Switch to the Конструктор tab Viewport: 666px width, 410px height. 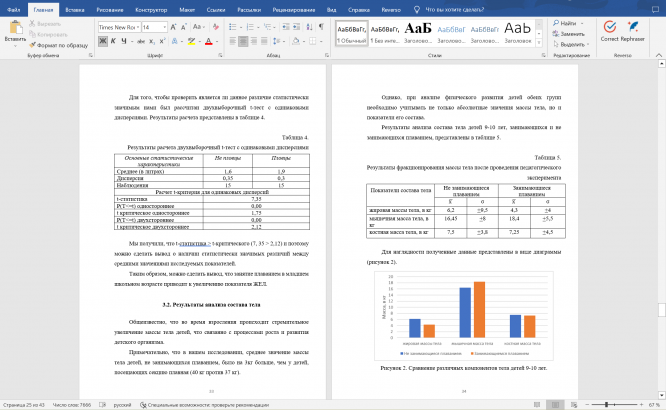[x=151, y=9]
